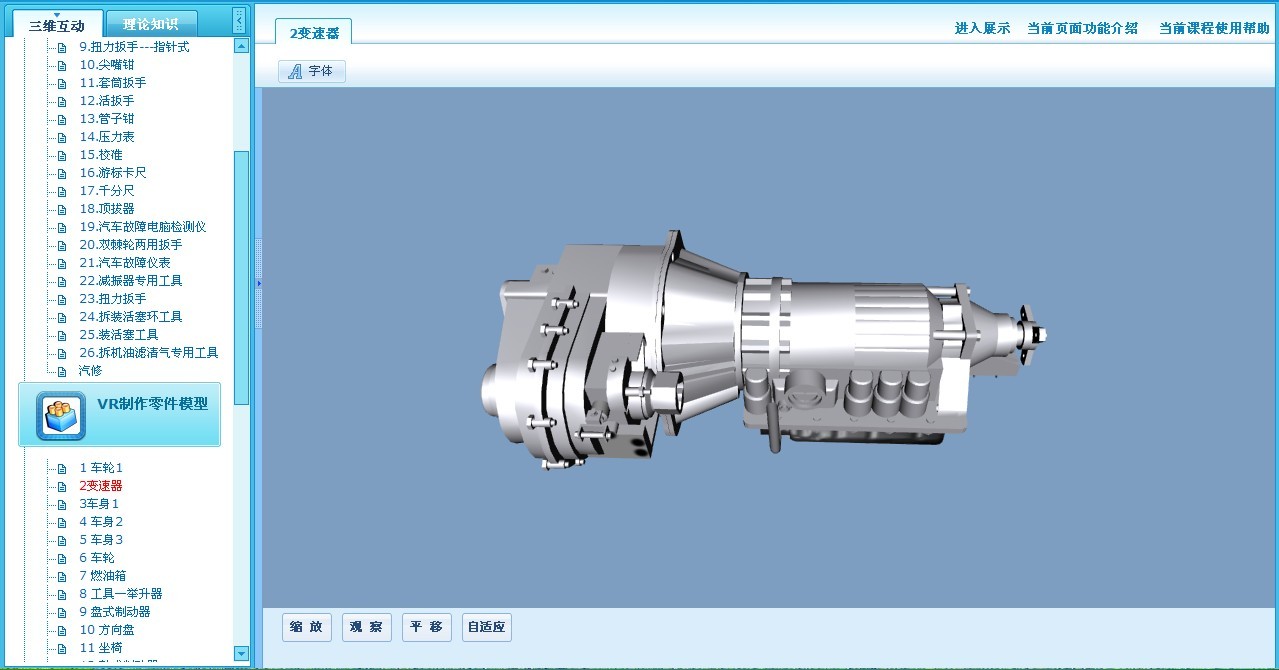Click the page icon next to 汽修
1279x670 pixels.
point(61,371)
